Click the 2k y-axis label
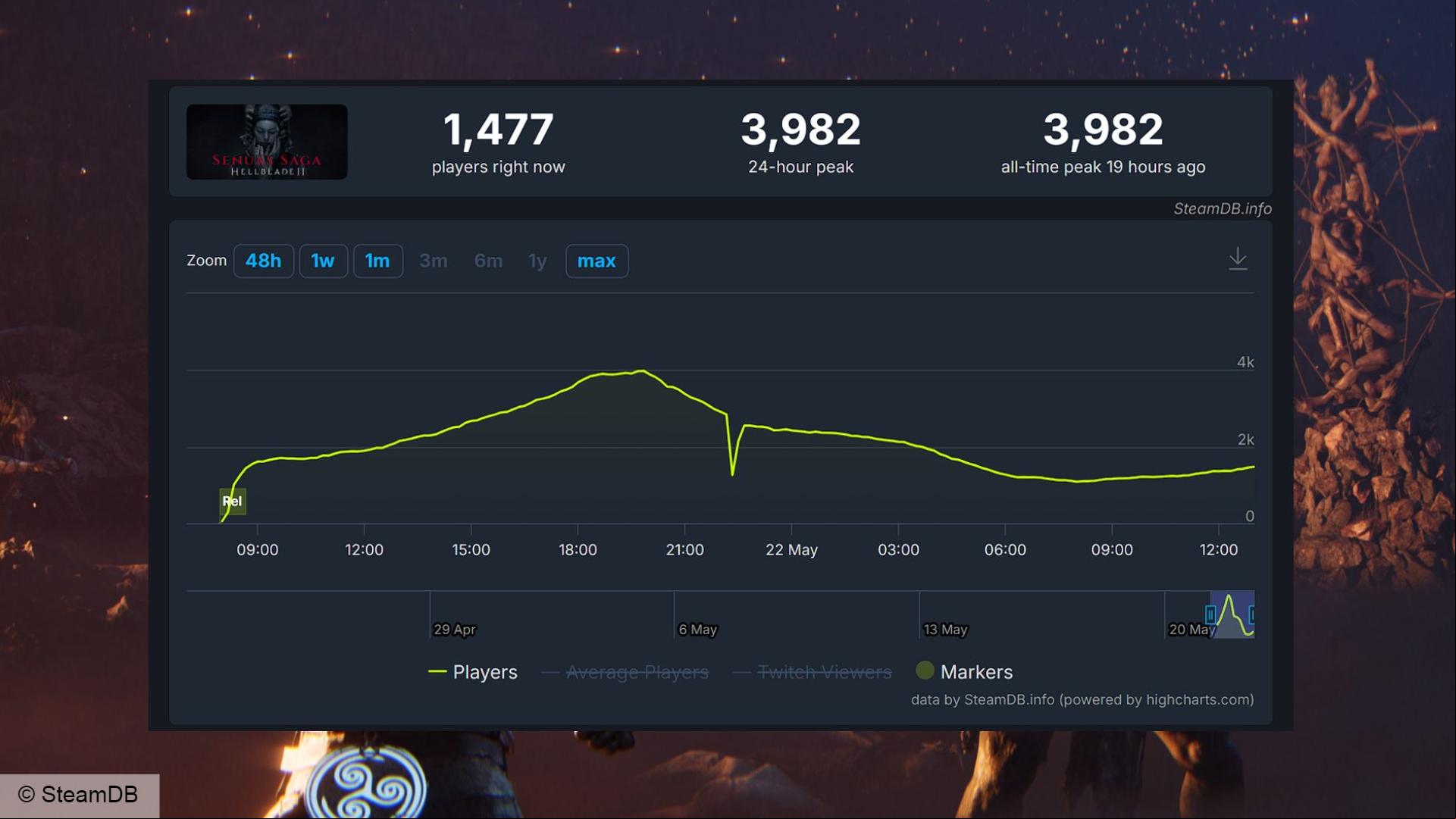The image size is (1456, 819). pos(1245,439)
